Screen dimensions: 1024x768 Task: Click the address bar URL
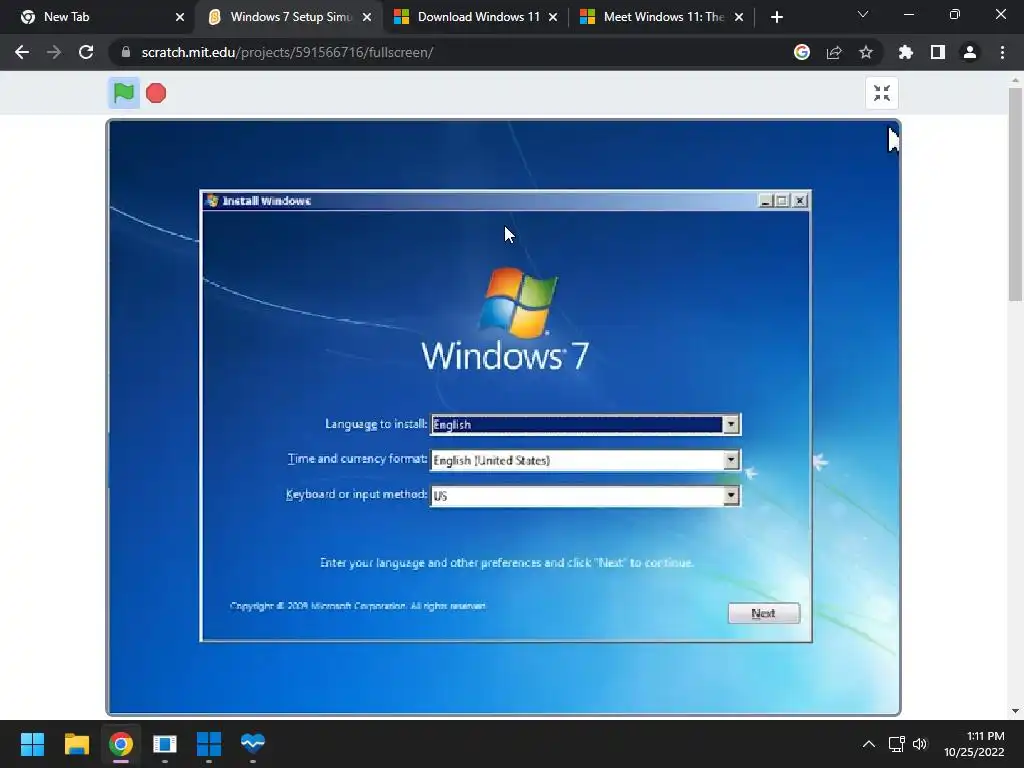coord(287,52)
